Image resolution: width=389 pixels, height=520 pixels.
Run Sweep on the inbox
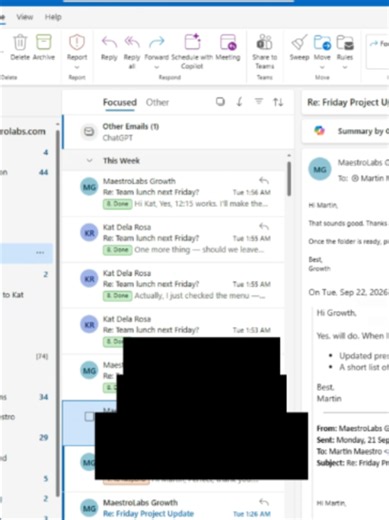click(299, 42)
